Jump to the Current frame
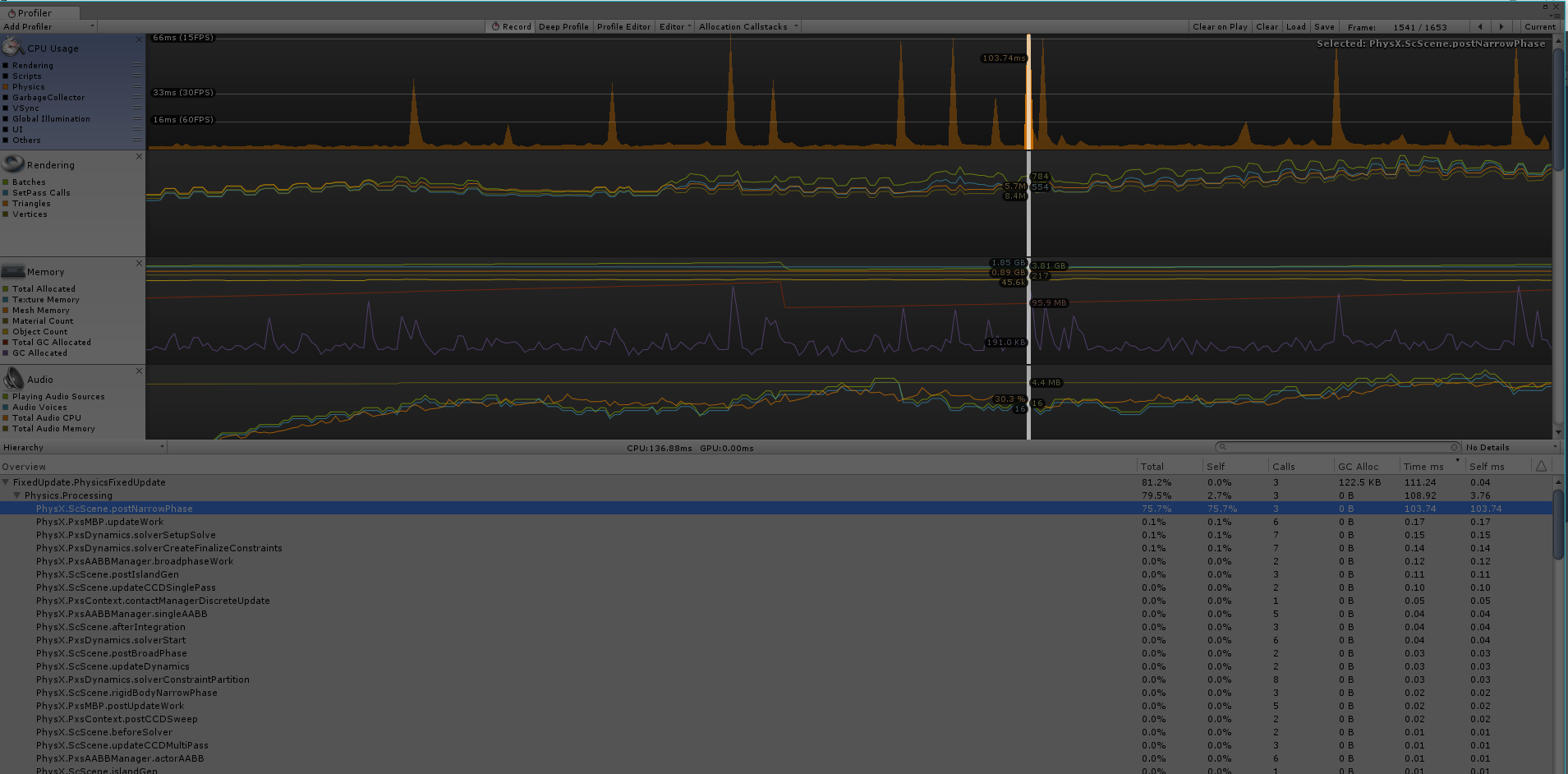Screen dimensions: 1568x774 click(x=1540, y=26)
